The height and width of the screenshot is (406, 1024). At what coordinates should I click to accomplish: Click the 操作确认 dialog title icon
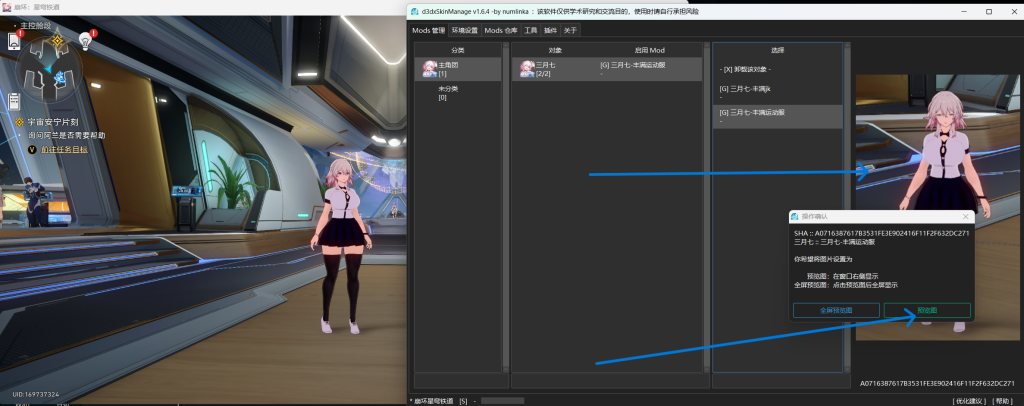(795, 216)
